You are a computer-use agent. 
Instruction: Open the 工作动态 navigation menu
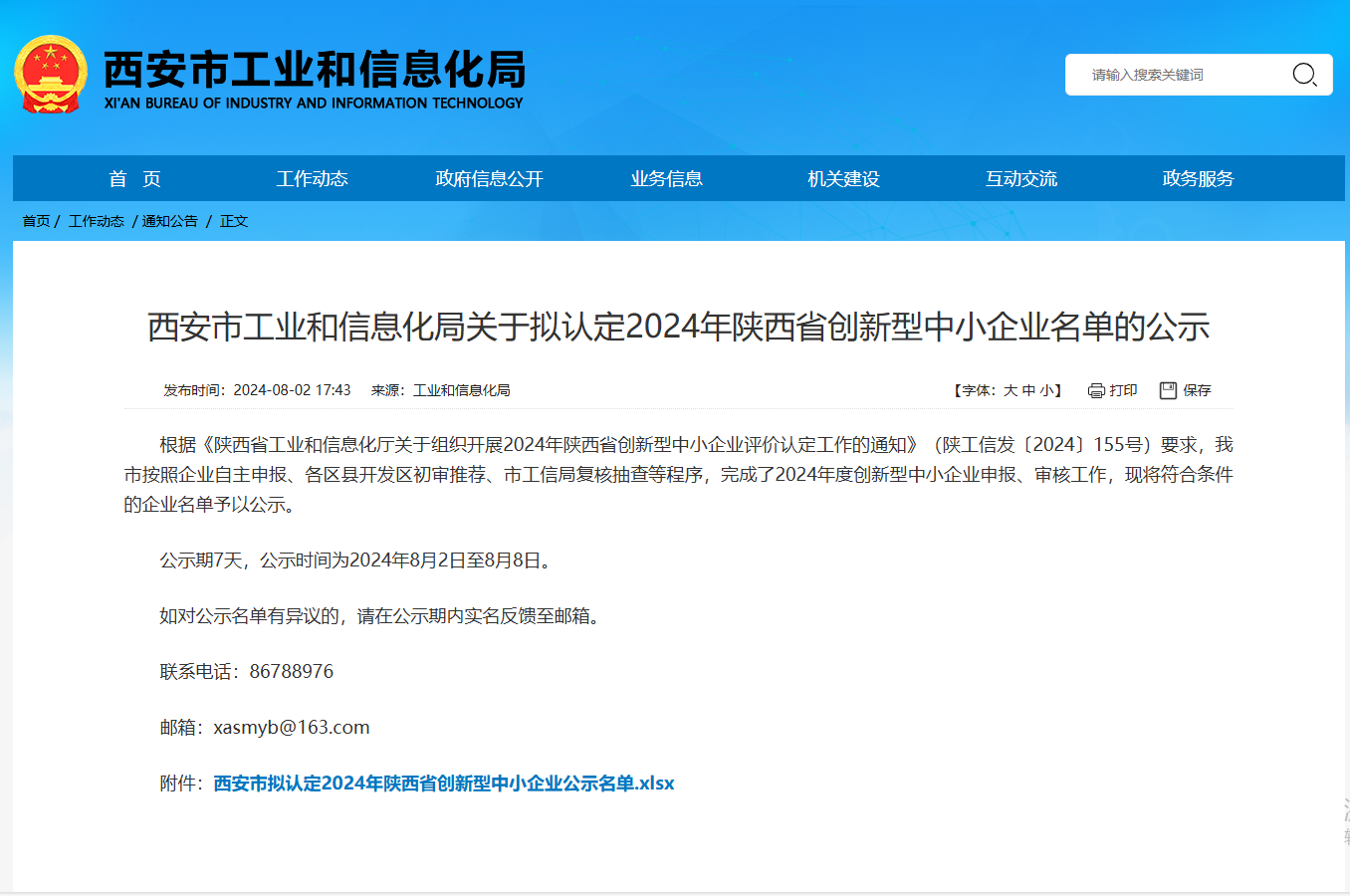[x=312, y=179]
